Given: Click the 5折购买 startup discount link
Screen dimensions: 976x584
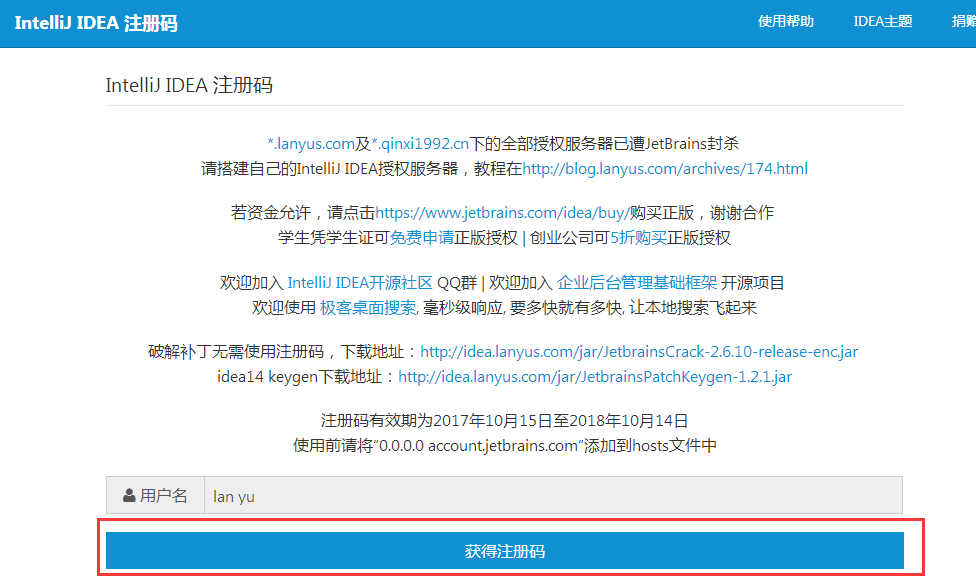Looking at the screenshot, I should coord(638,238).
